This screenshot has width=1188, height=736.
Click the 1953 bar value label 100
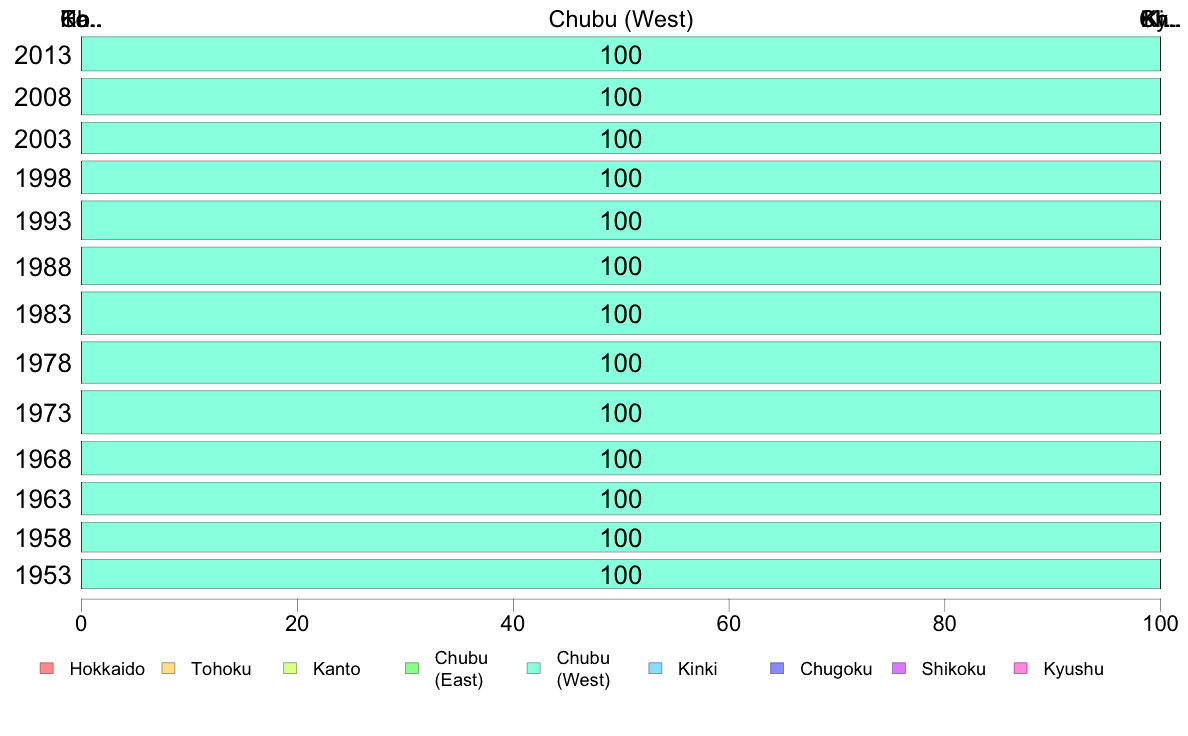(621, 575)
